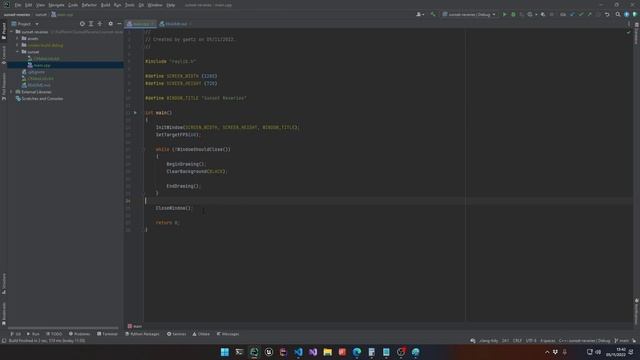Open the account profile dropdown
640x360 pixels.
pyautogui.click(x=420, y=14)
